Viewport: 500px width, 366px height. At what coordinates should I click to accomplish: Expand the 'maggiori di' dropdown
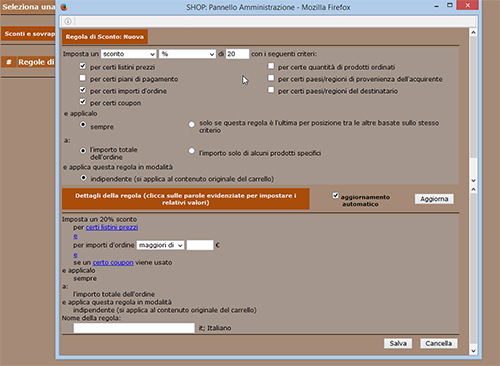[160, 245]
